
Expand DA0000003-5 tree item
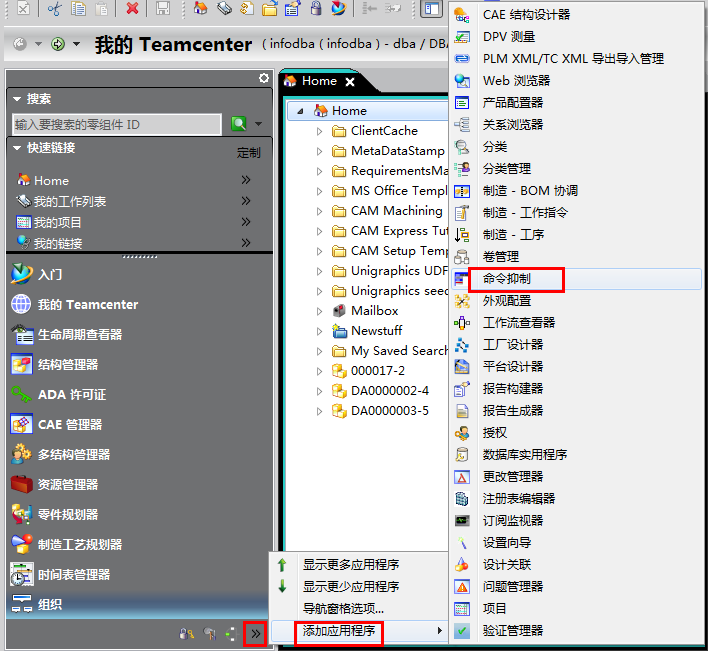pyautogui.click(x=319, y=411)
